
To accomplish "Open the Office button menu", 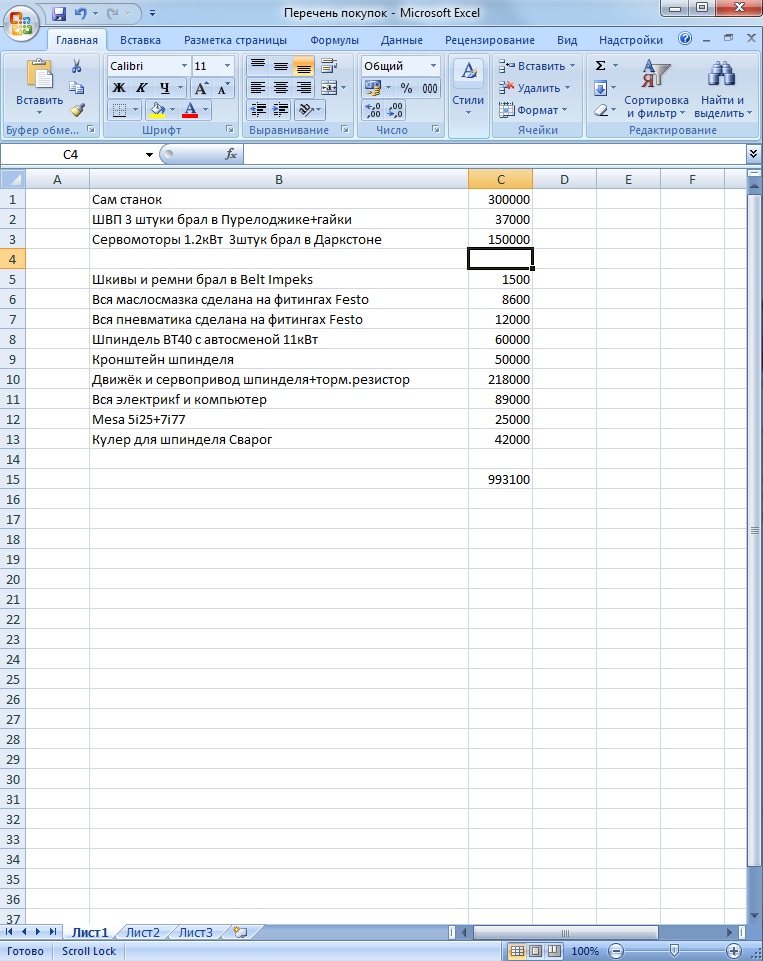I will point(21,23).
